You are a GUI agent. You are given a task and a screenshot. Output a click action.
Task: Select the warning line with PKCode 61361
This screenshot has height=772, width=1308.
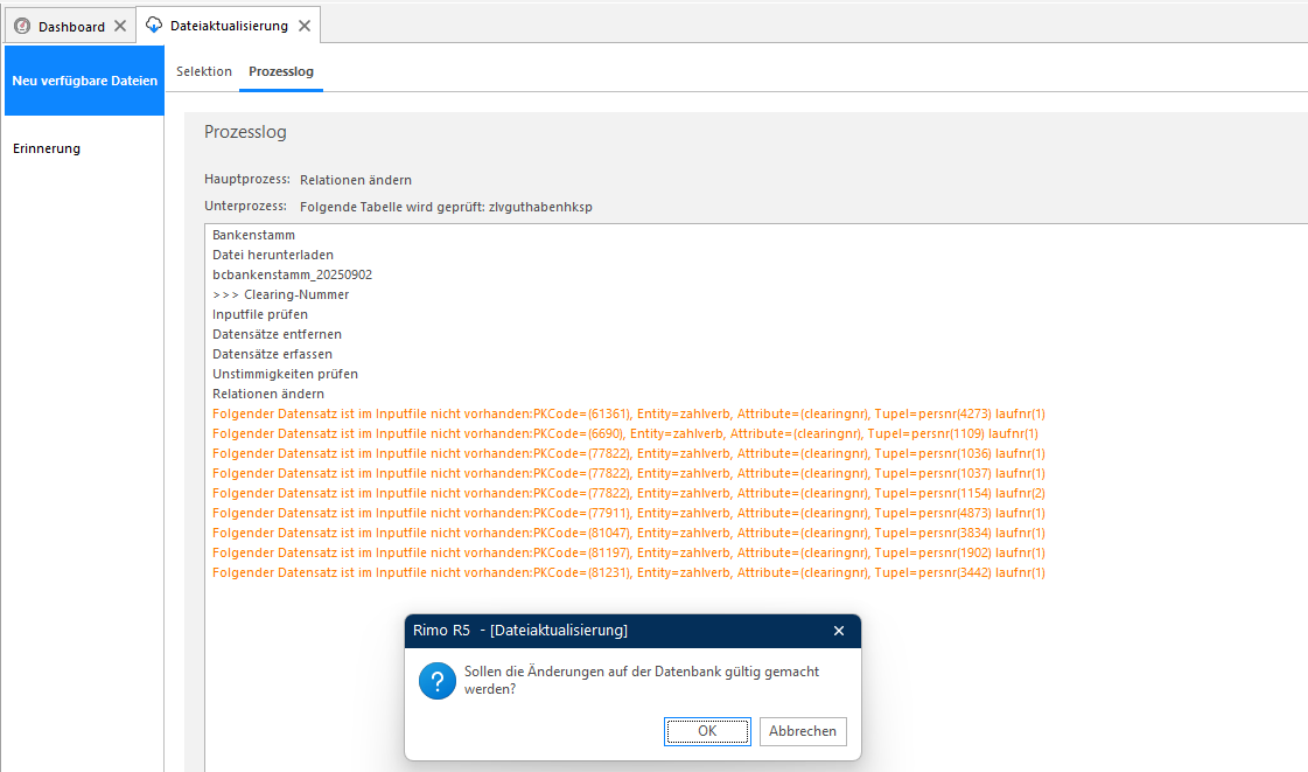tap(629, 413)
